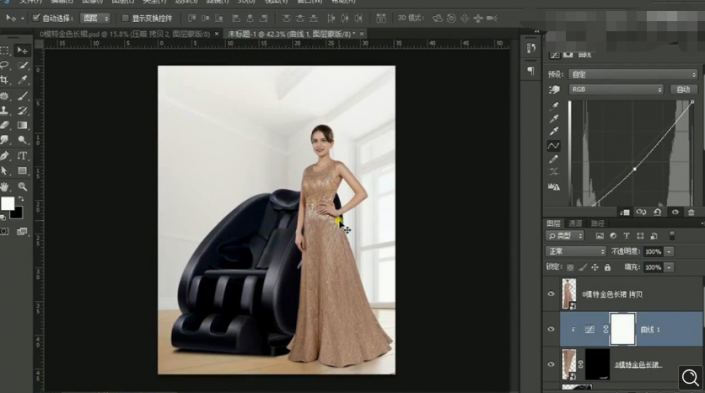Open the RGB channel dropdown
This screenshot has width=705, height=393.
pos(616,89)
